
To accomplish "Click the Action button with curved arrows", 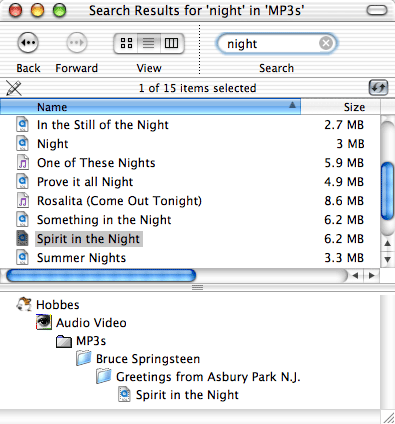I will point(378,88).
